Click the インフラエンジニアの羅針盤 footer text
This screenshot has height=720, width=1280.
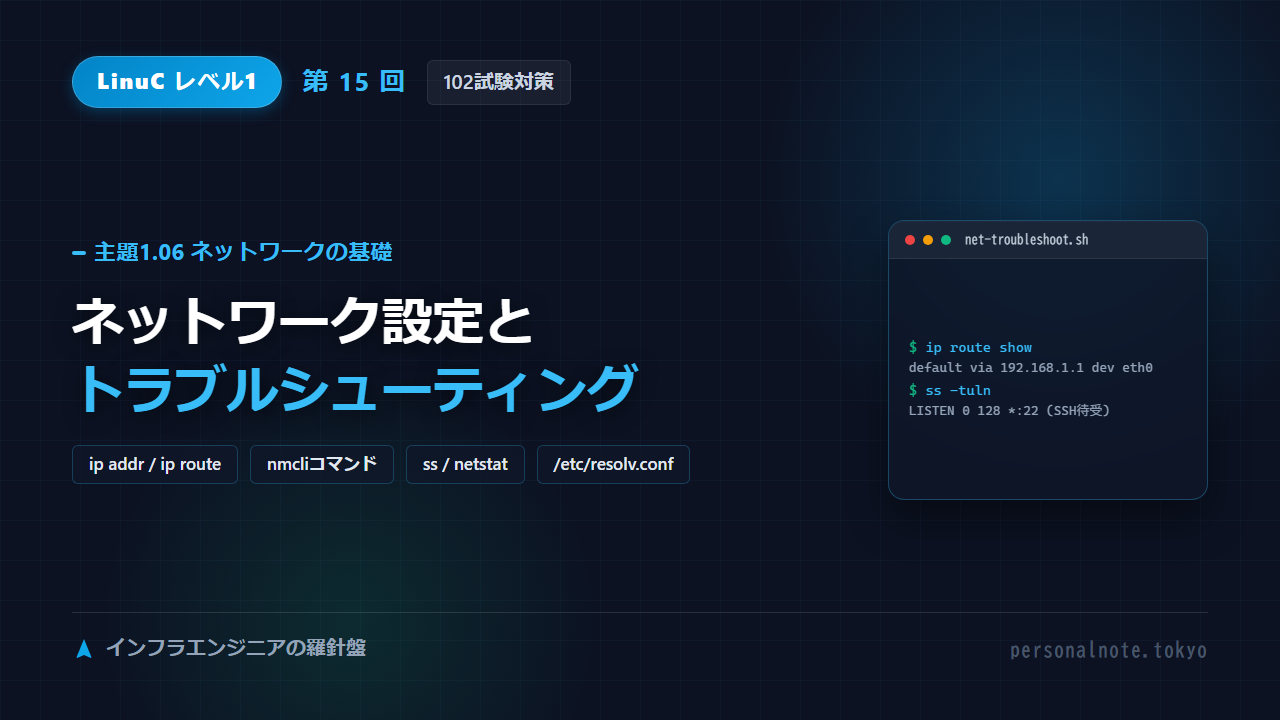point(235,648)
